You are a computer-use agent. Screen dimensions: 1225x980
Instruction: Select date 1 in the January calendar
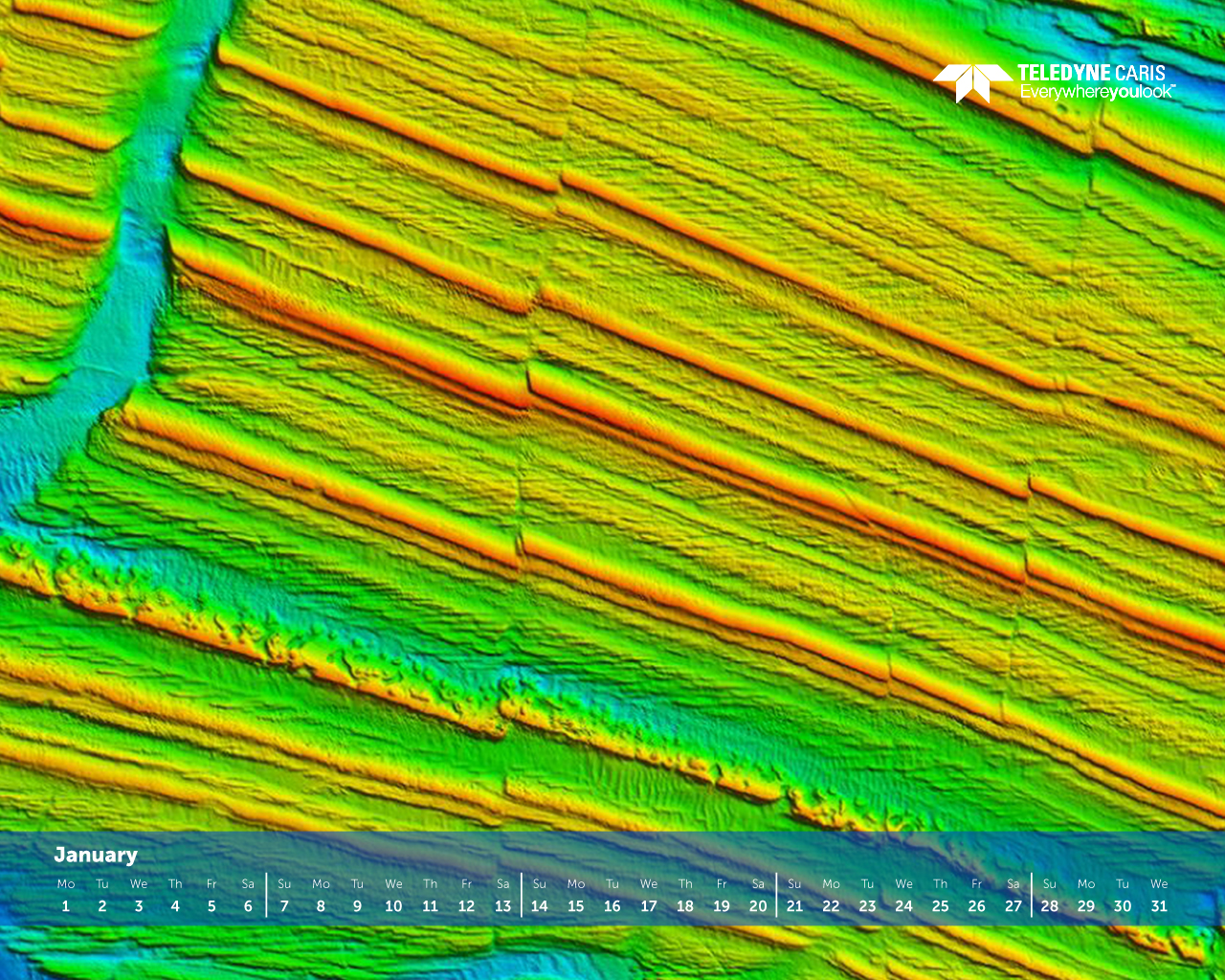[66, 905]
